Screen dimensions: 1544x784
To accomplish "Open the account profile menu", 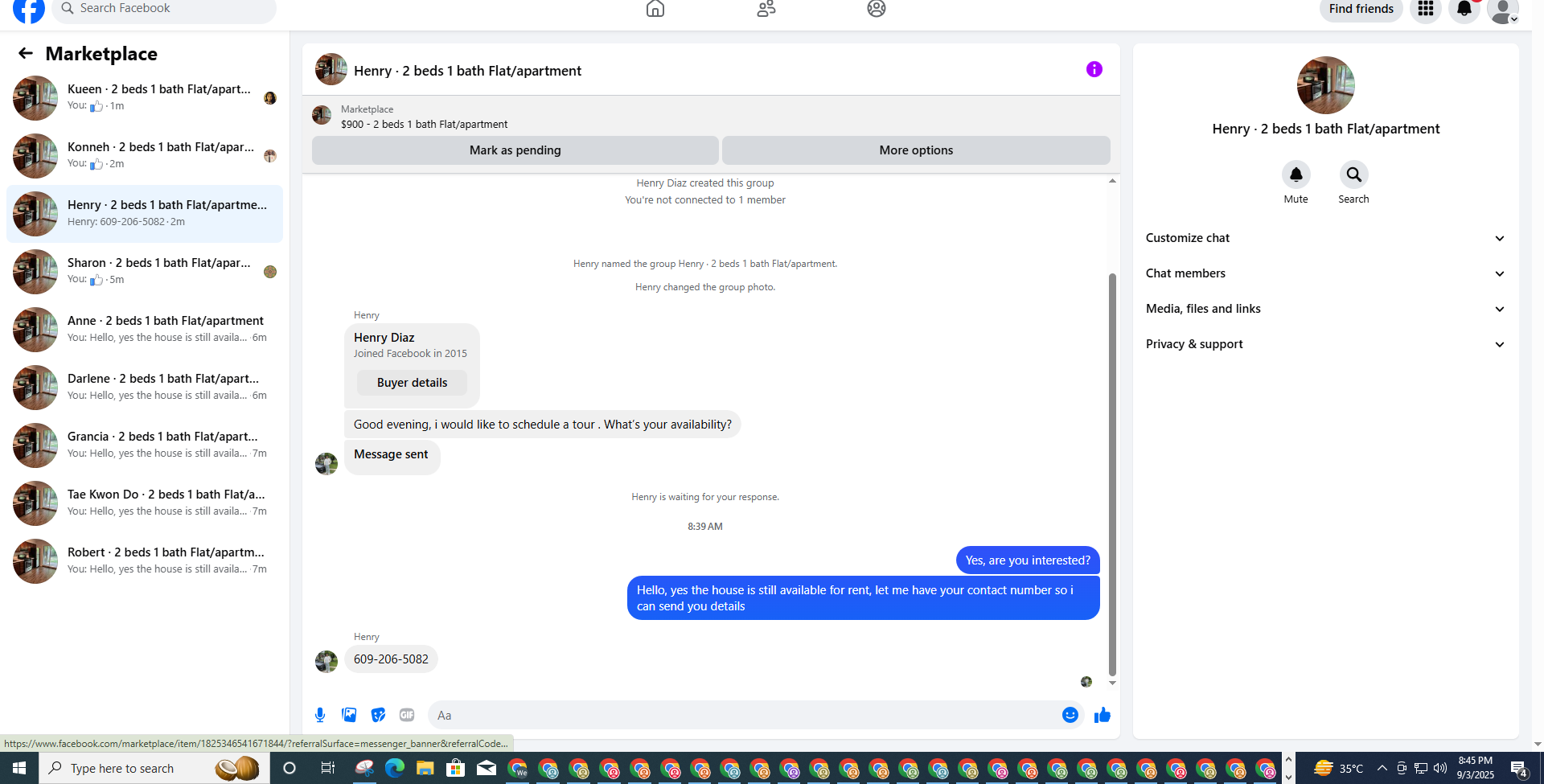I will (x=1503, y=10).
